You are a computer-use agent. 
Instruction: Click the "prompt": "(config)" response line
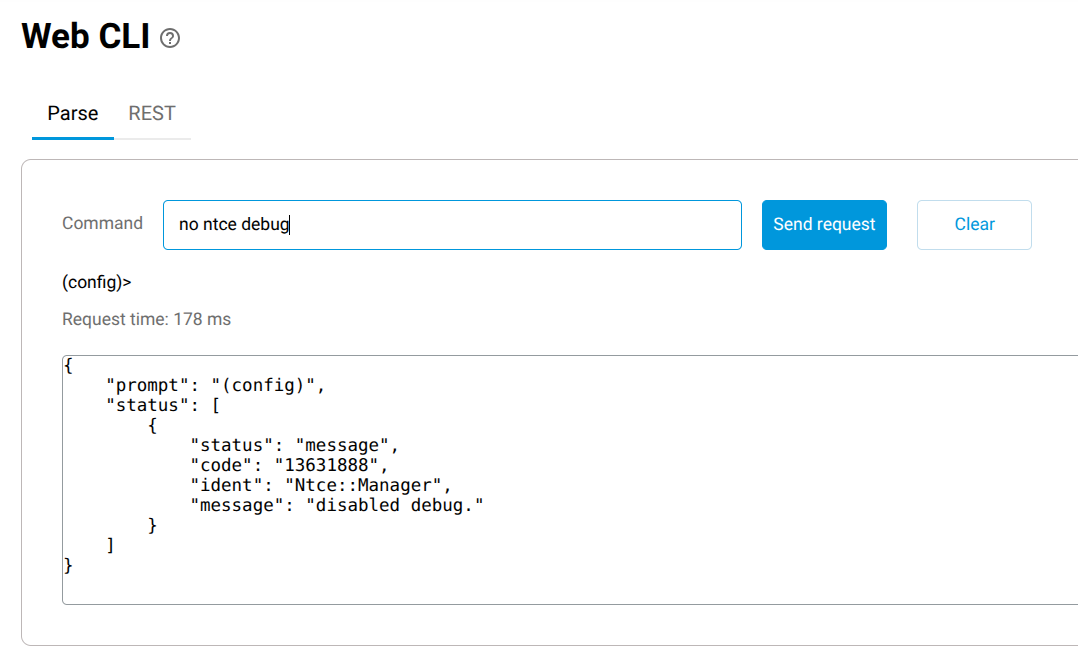(x=216, y=385)
